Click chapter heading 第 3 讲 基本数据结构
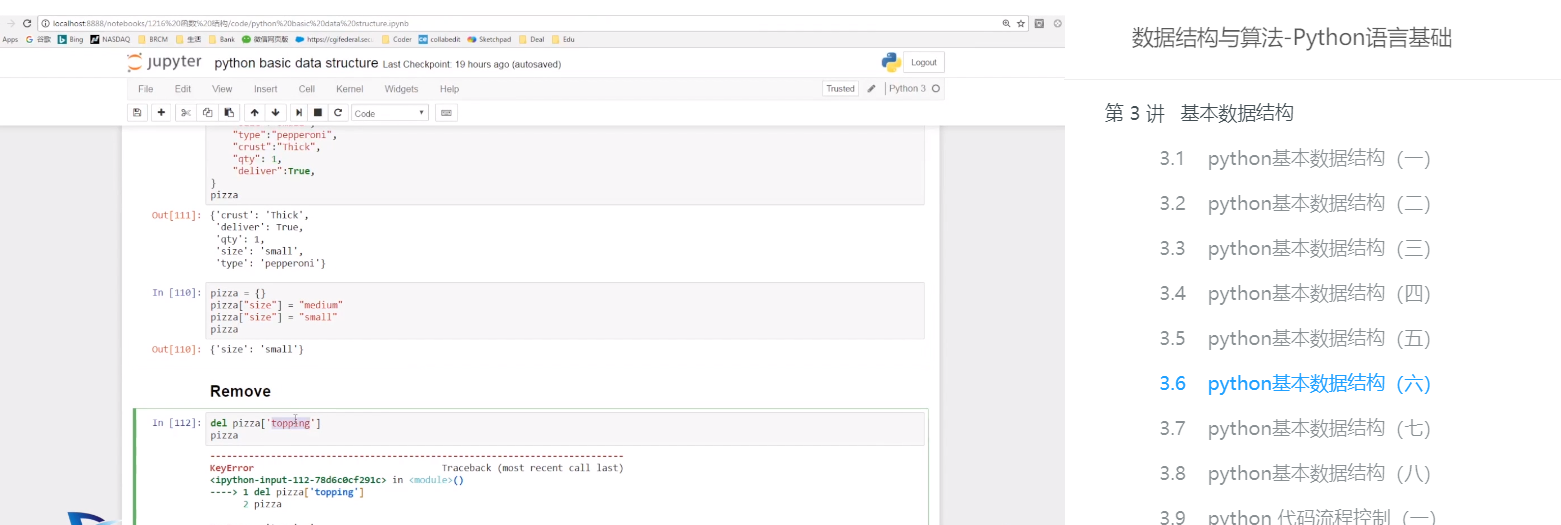This screenshot has width=1561, height=525. [x=1199, y=113]
